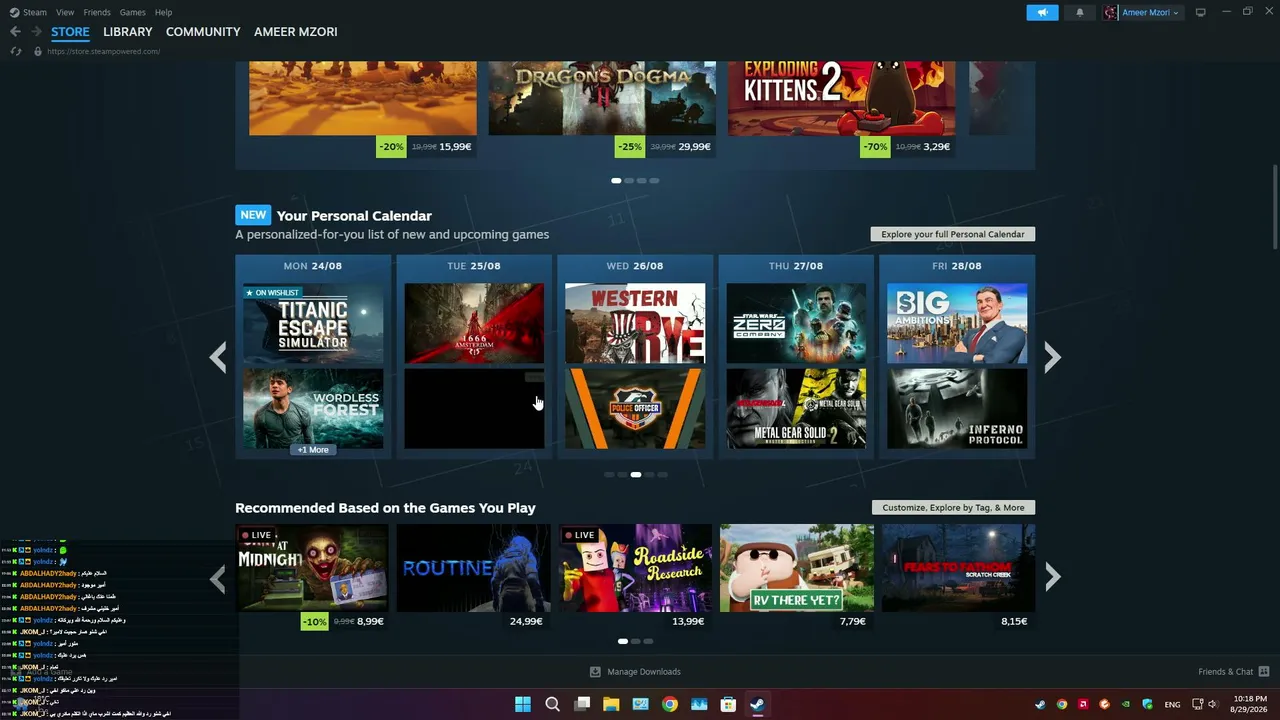Click Explore your full Personal Calendar
Viewport: 1280px width, 720px height.
pyautogui.click(x=953, y=234)
